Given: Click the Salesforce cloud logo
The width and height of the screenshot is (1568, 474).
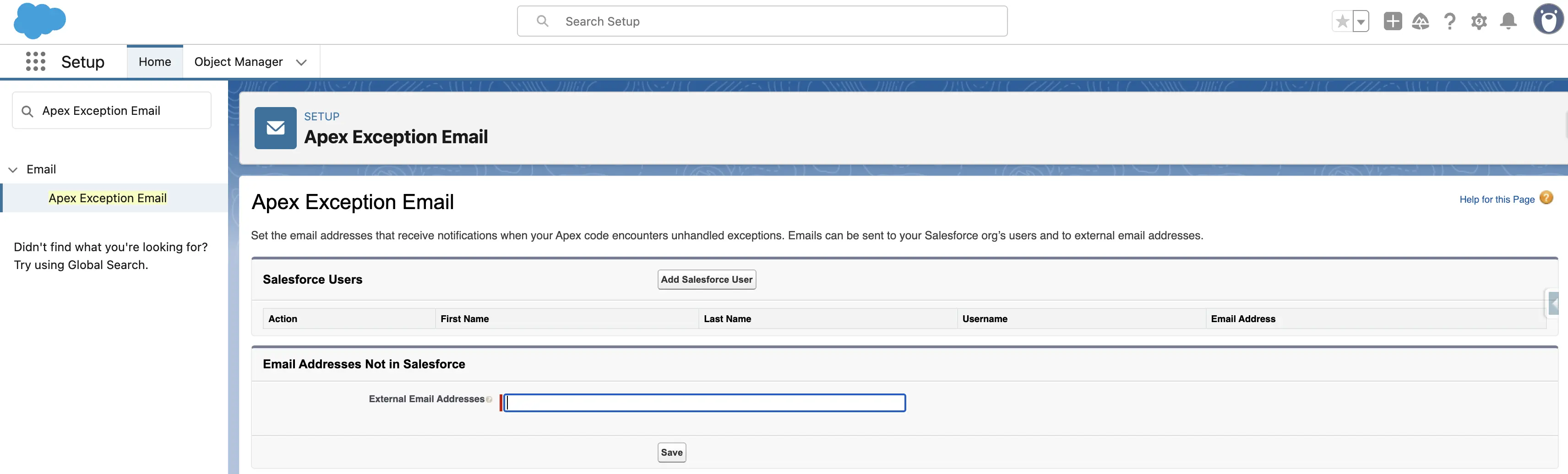Looking at the screenshot, I should [x=39, y=21].
